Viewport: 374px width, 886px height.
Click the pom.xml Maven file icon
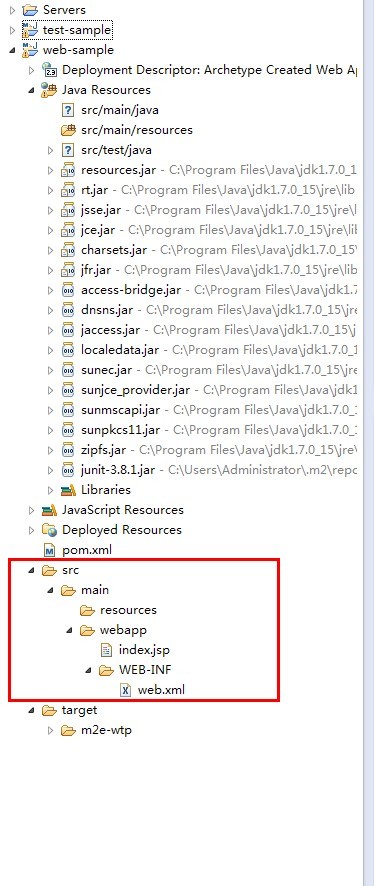click(x=50, y=550)
